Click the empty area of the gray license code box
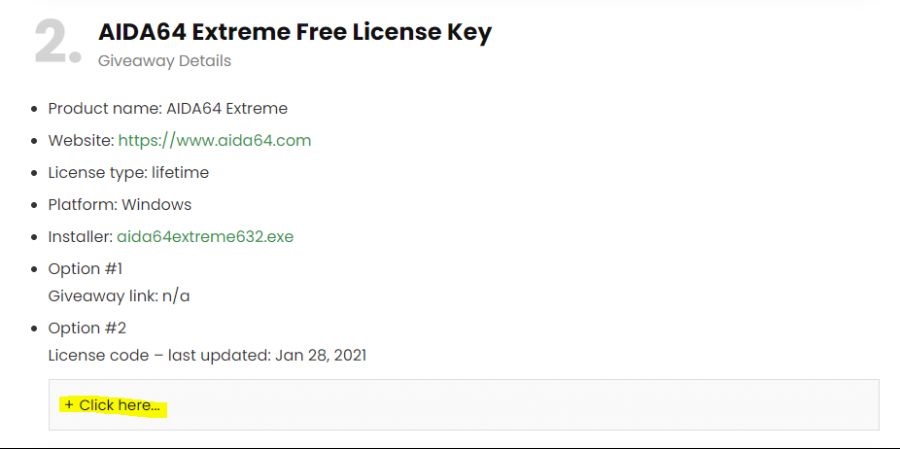900x449 pixels. [x=520, y=405]
